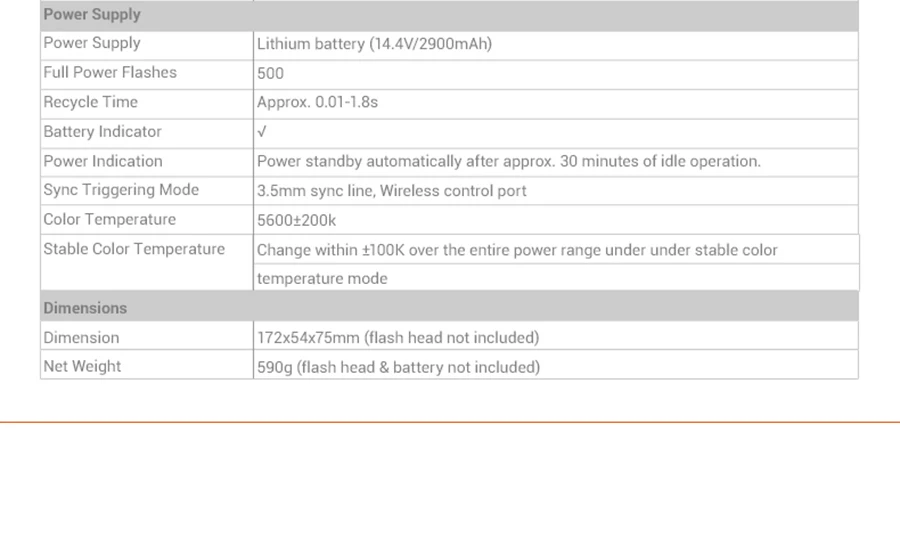
Task: Select the Change within ±100K text line
Action: click(x=517, y=250)
